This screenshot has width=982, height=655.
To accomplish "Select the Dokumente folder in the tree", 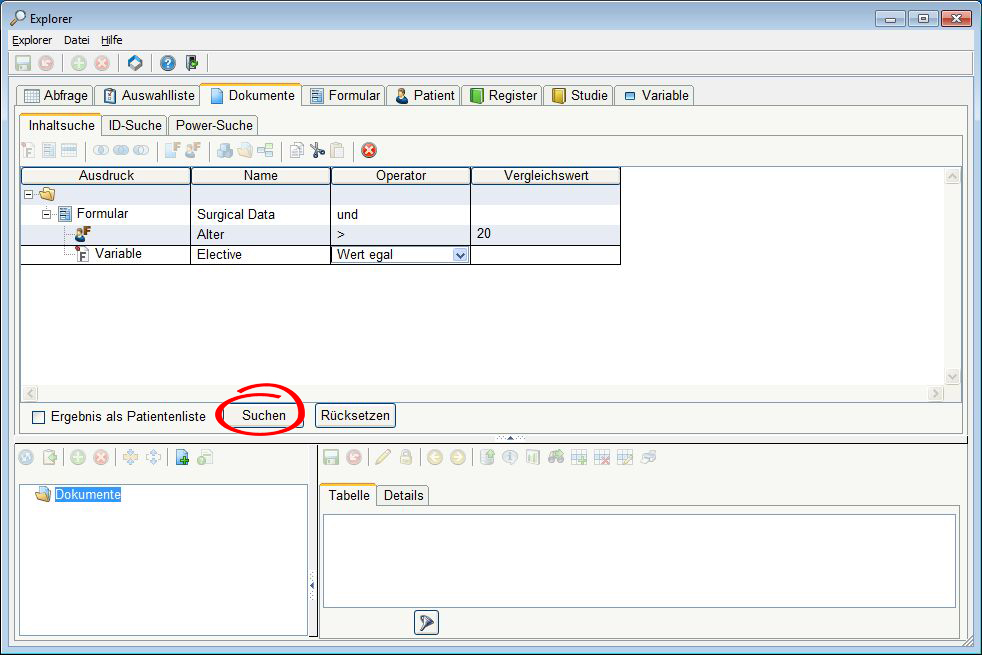I will click(87, 495).
